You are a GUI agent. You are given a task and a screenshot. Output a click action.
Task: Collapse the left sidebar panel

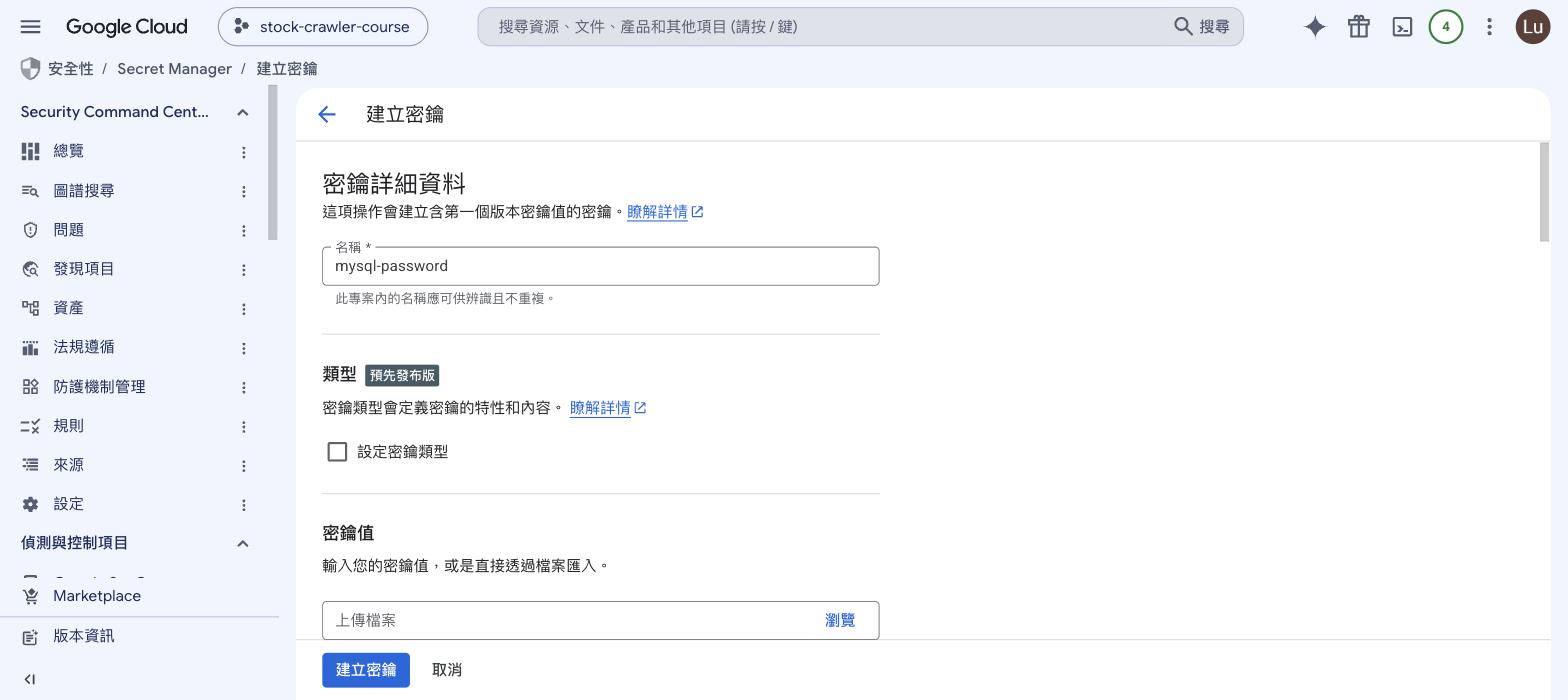tap(30, 680)
